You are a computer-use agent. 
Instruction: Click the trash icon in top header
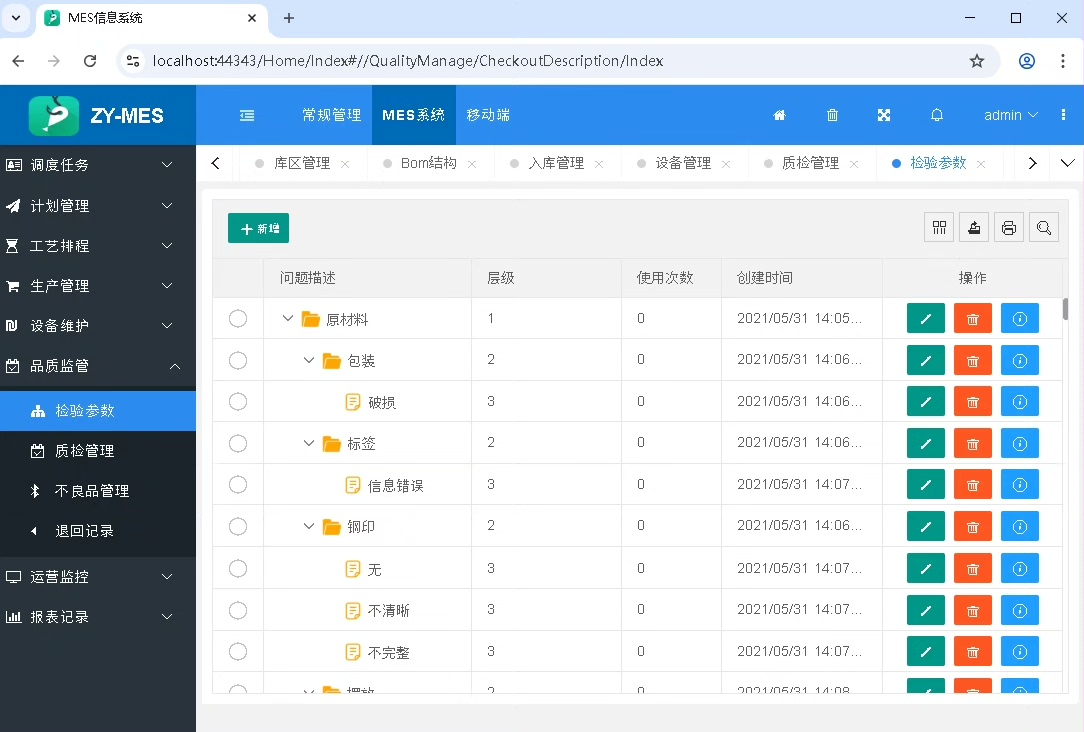tap(832, 115)
